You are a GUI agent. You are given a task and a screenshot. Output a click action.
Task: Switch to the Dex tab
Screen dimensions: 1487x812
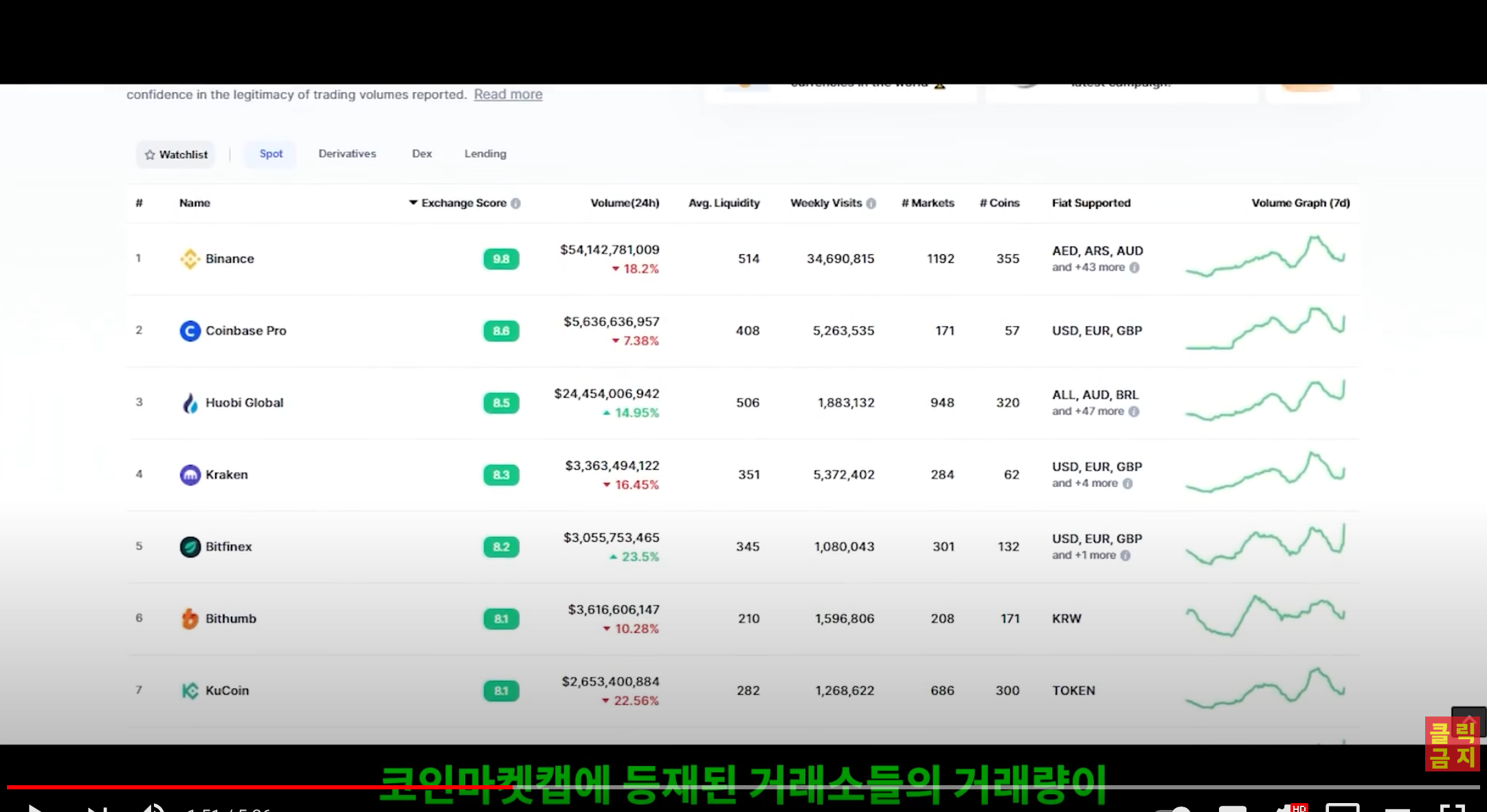click(422, 154)
